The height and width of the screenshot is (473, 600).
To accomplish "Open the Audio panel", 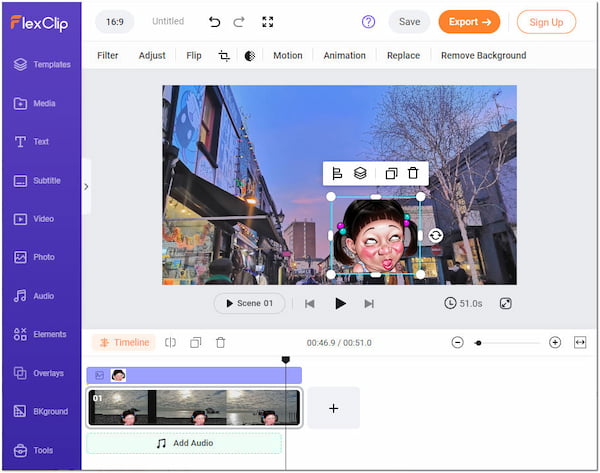I will click(x=34, y=296).
